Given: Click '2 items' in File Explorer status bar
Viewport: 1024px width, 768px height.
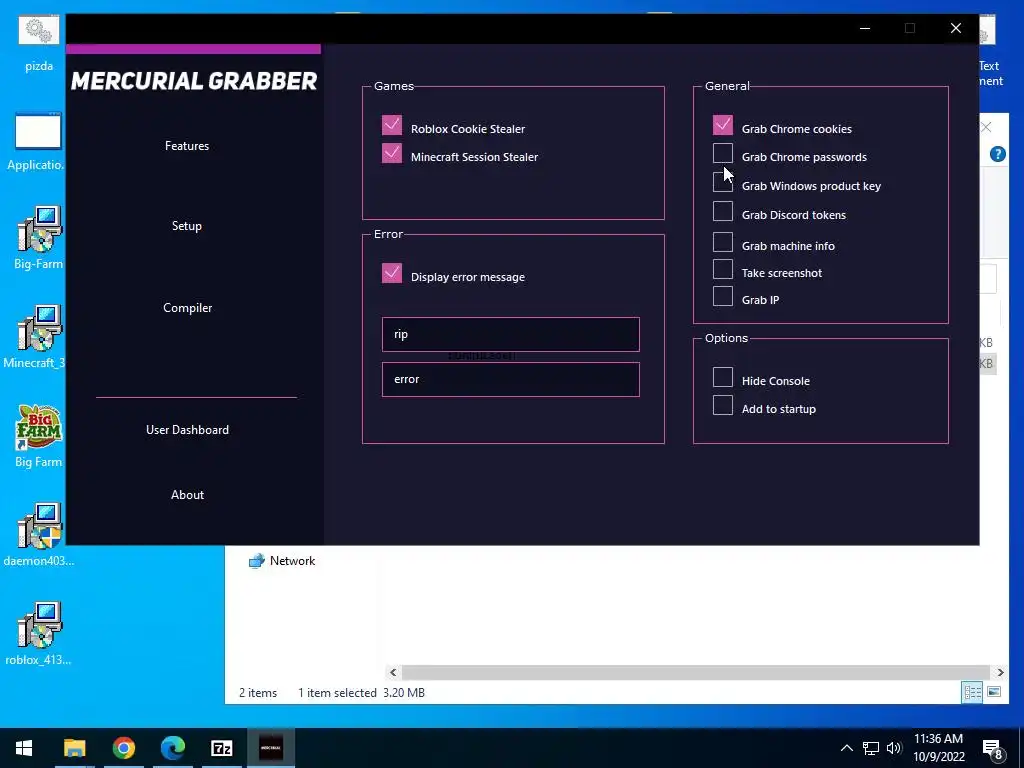Looking at the screenshot, I should (x=258, y=693).
